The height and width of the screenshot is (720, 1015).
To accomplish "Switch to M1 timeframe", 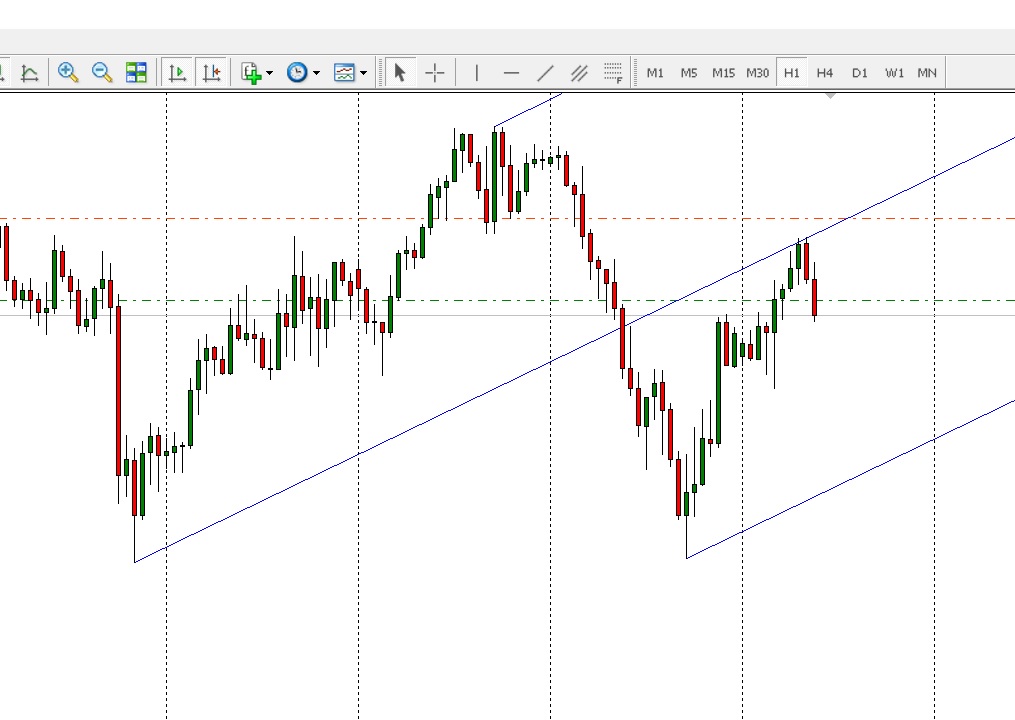I will tap(655, 73).
